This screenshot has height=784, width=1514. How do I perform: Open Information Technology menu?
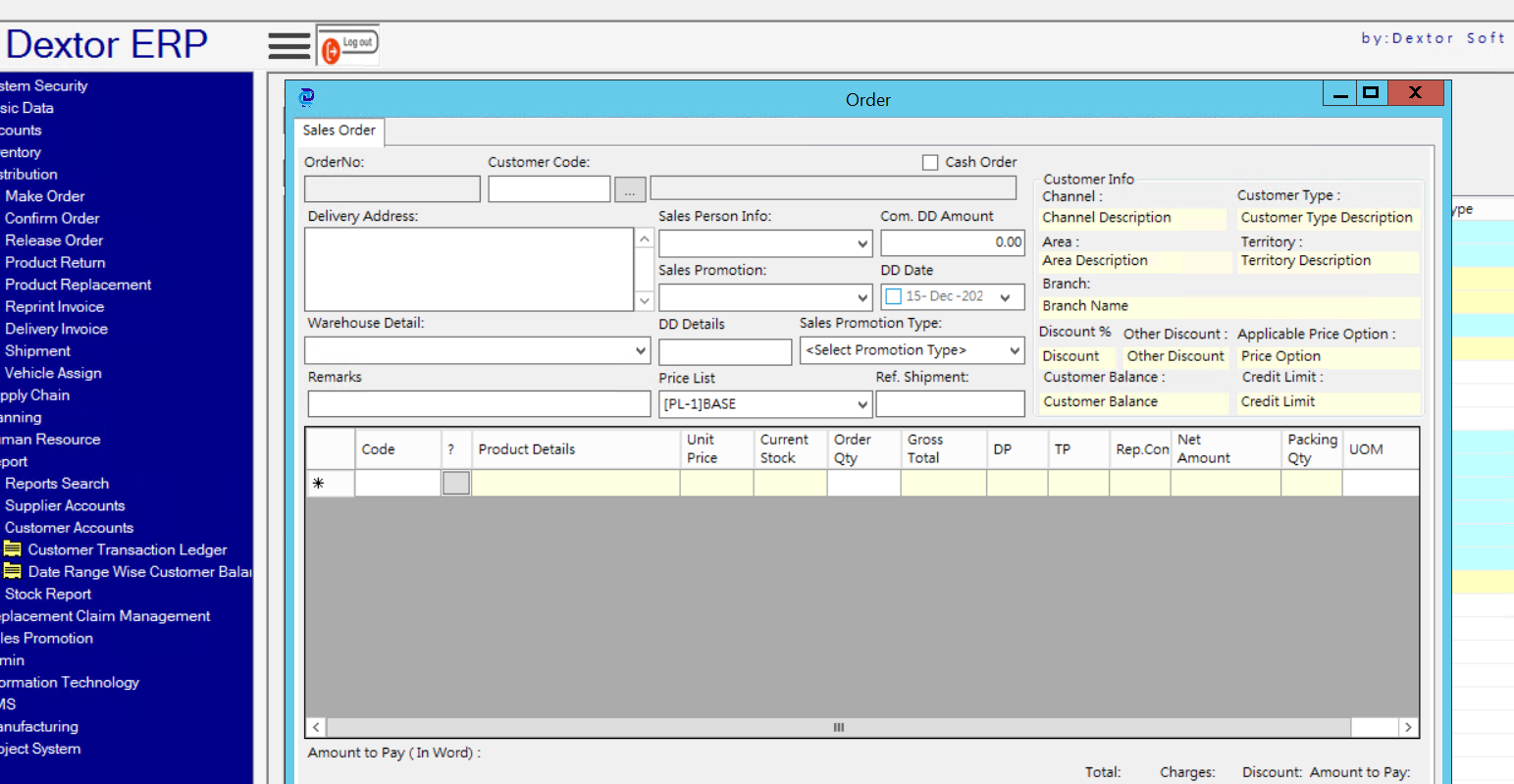(x=70, y=682)
